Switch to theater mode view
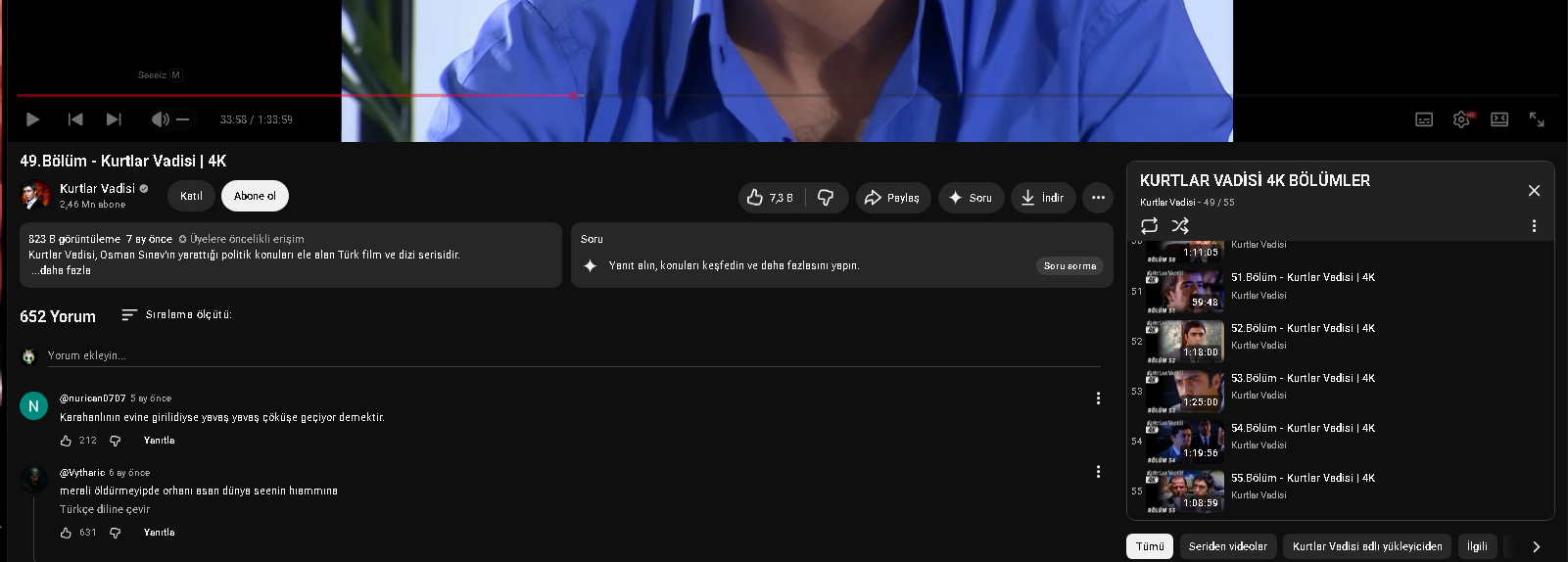The image size is (1568, 562). pos(1499,119)
